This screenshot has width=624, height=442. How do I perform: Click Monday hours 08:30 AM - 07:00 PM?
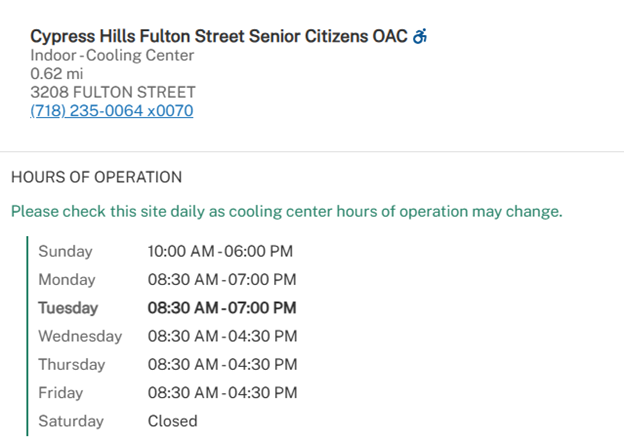point(222,280)
